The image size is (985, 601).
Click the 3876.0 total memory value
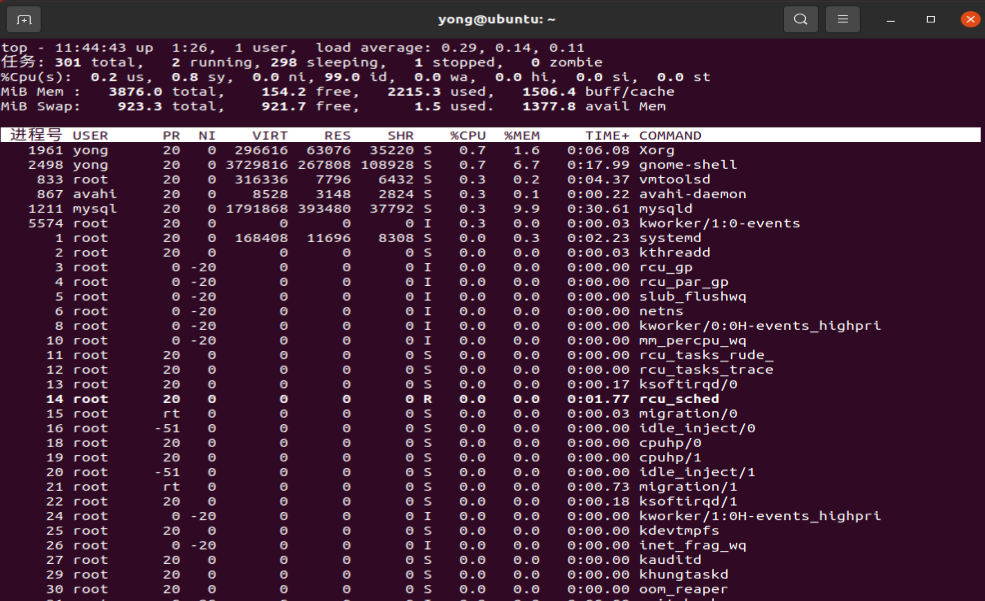[x=136, y=92]
